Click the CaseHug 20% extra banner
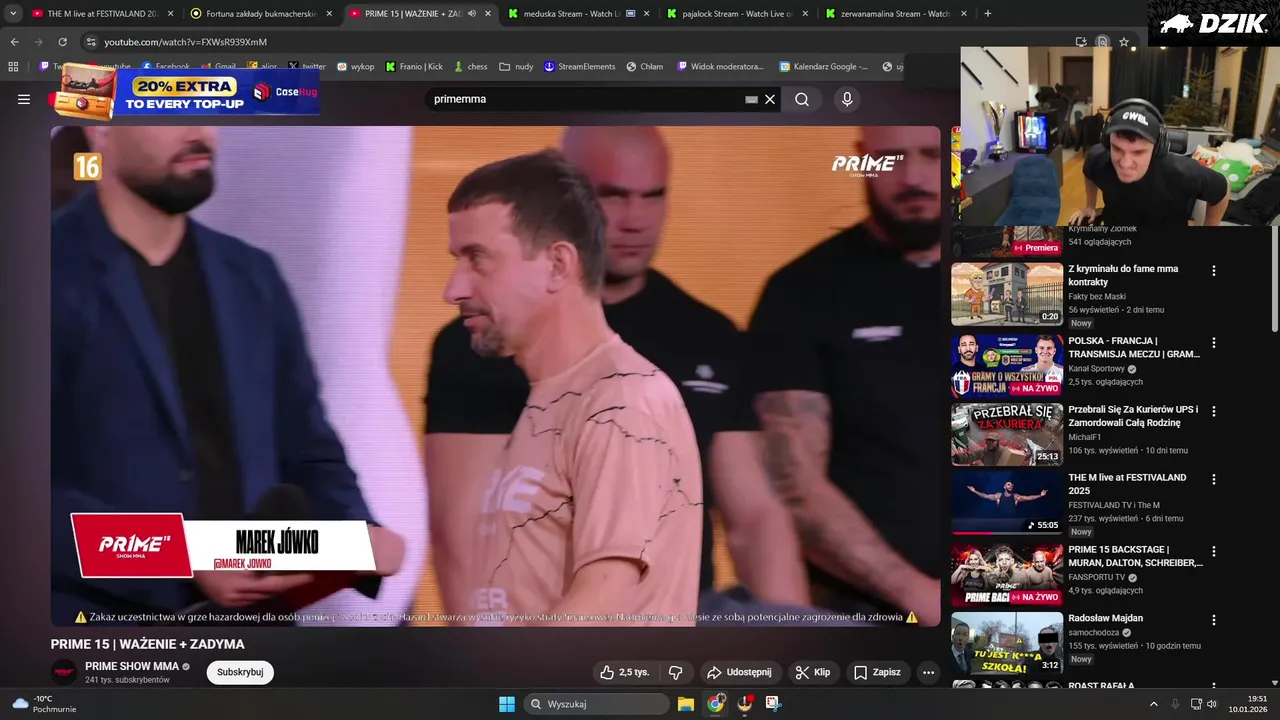This screenshot has height=720, width=1280. point(187,92)
